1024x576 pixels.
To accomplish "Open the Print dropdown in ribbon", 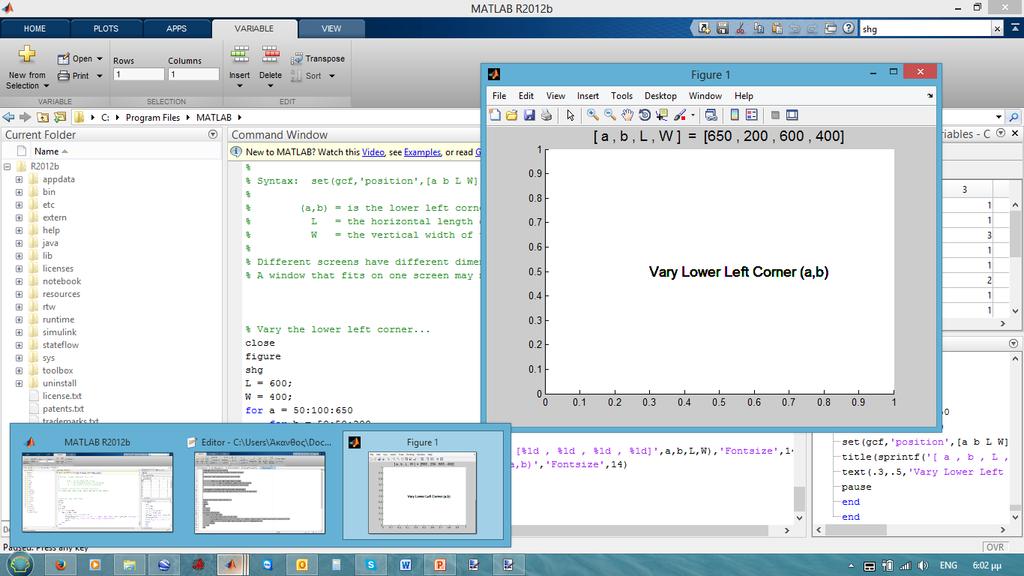I will [x=100, y=76].
